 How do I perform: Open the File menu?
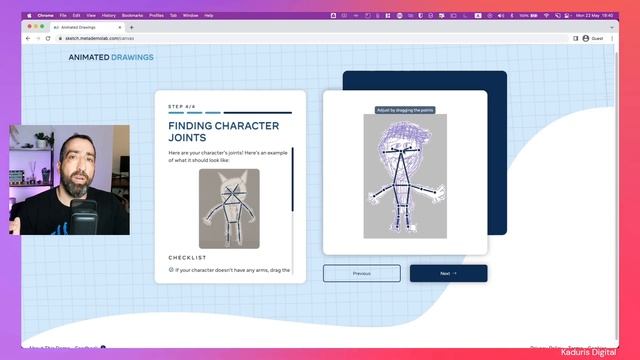(63, 16)
